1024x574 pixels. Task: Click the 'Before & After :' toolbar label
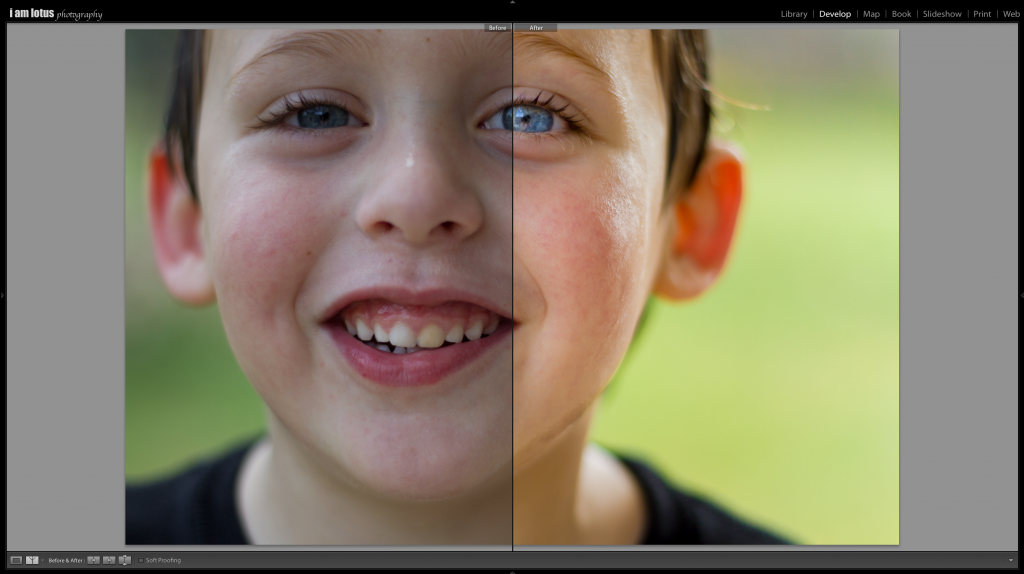[x=66, y=560]
